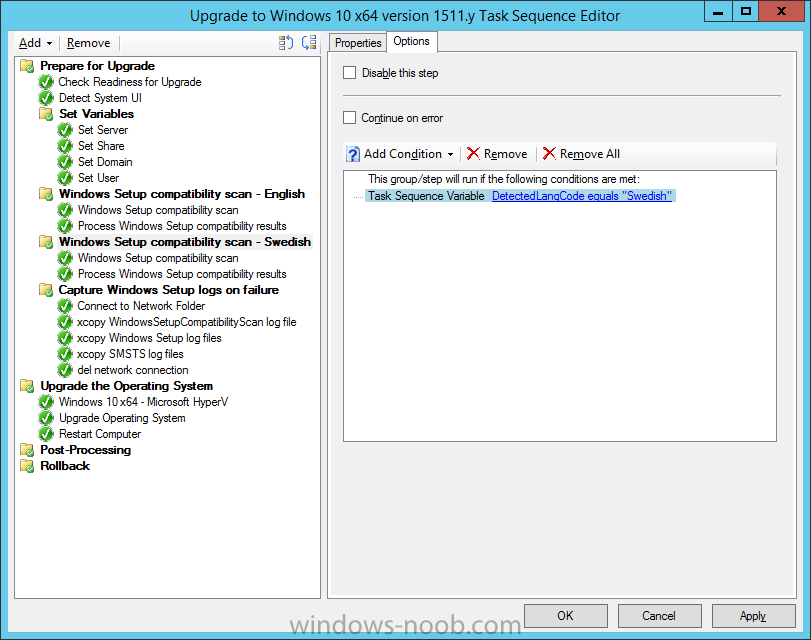Click the check icon beside xcopy Windows Setup log files

point(65,338)
